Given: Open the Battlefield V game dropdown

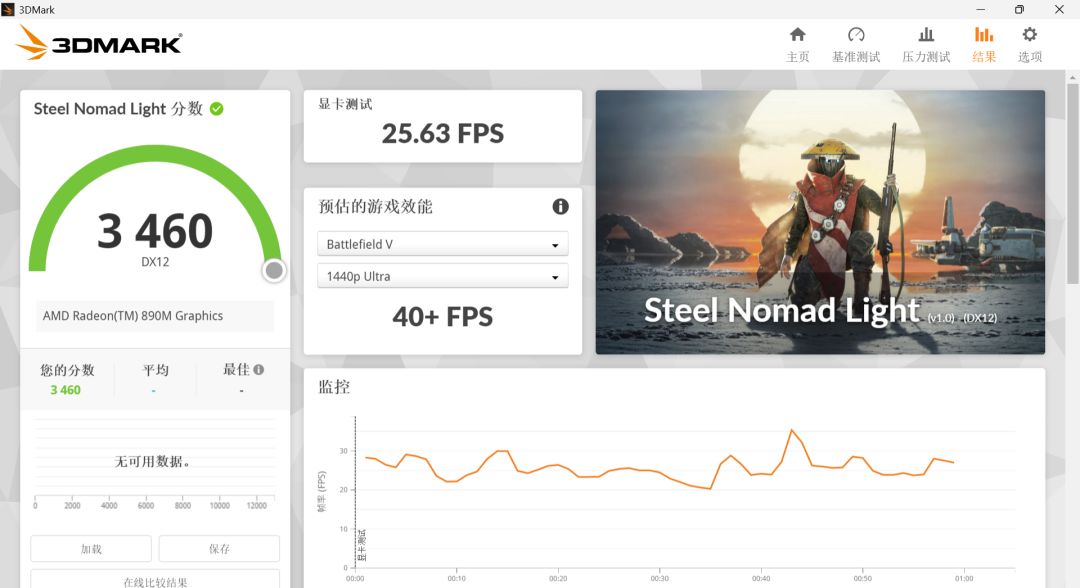Looking at the screenshot, I should pyautogui.click(x=442, y=244).
